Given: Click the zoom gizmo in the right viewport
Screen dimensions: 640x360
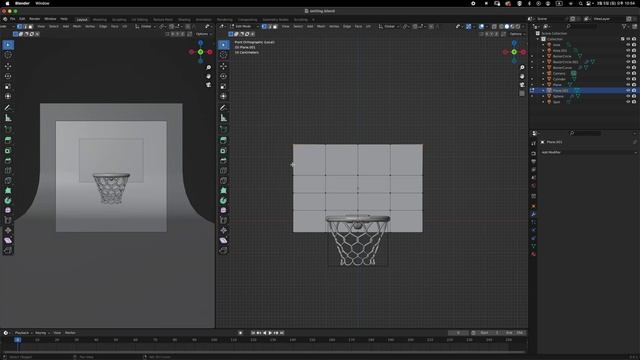Looking at the screenshot, I should point(522,67).
